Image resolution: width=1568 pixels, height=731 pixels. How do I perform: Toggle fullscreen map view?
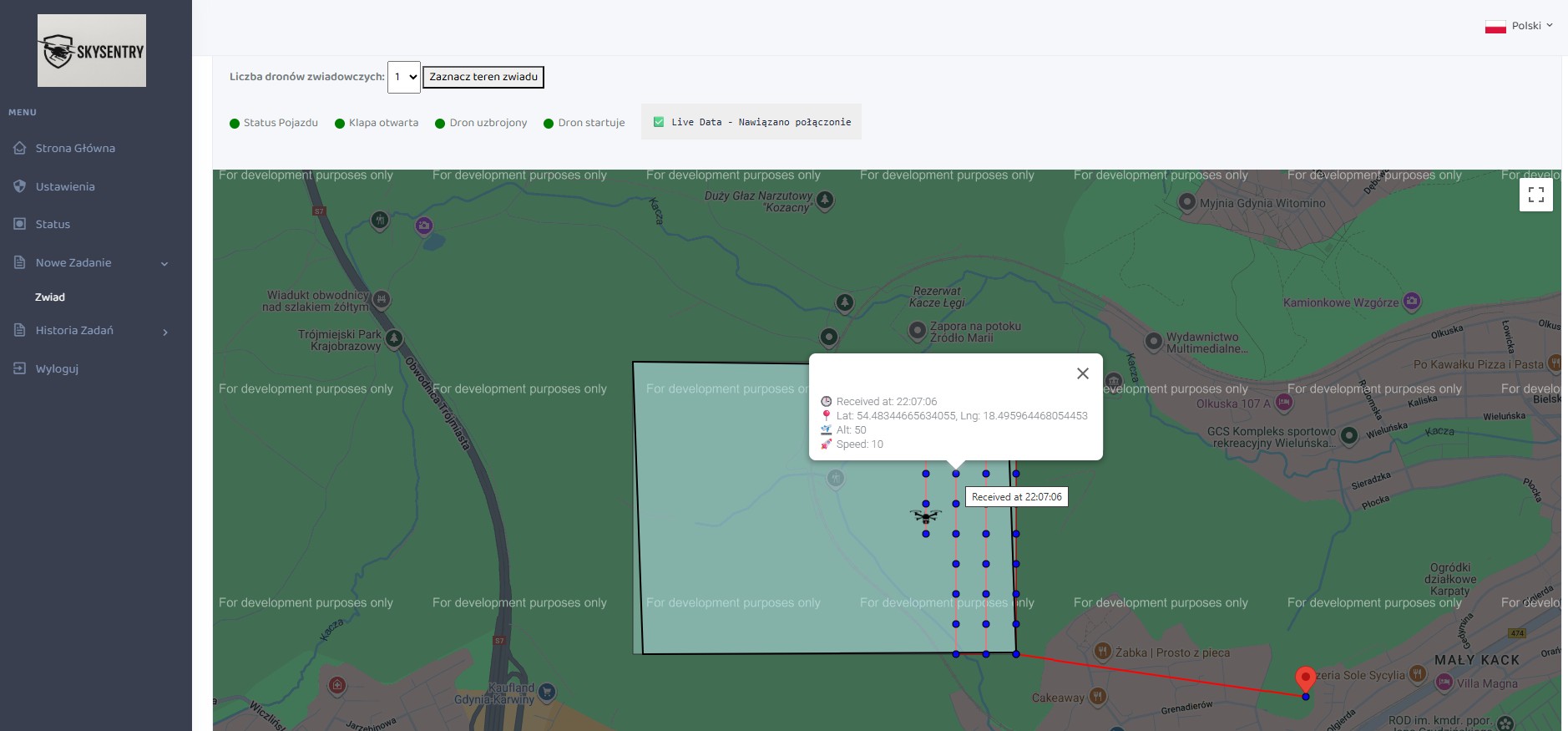point(1535,195)
